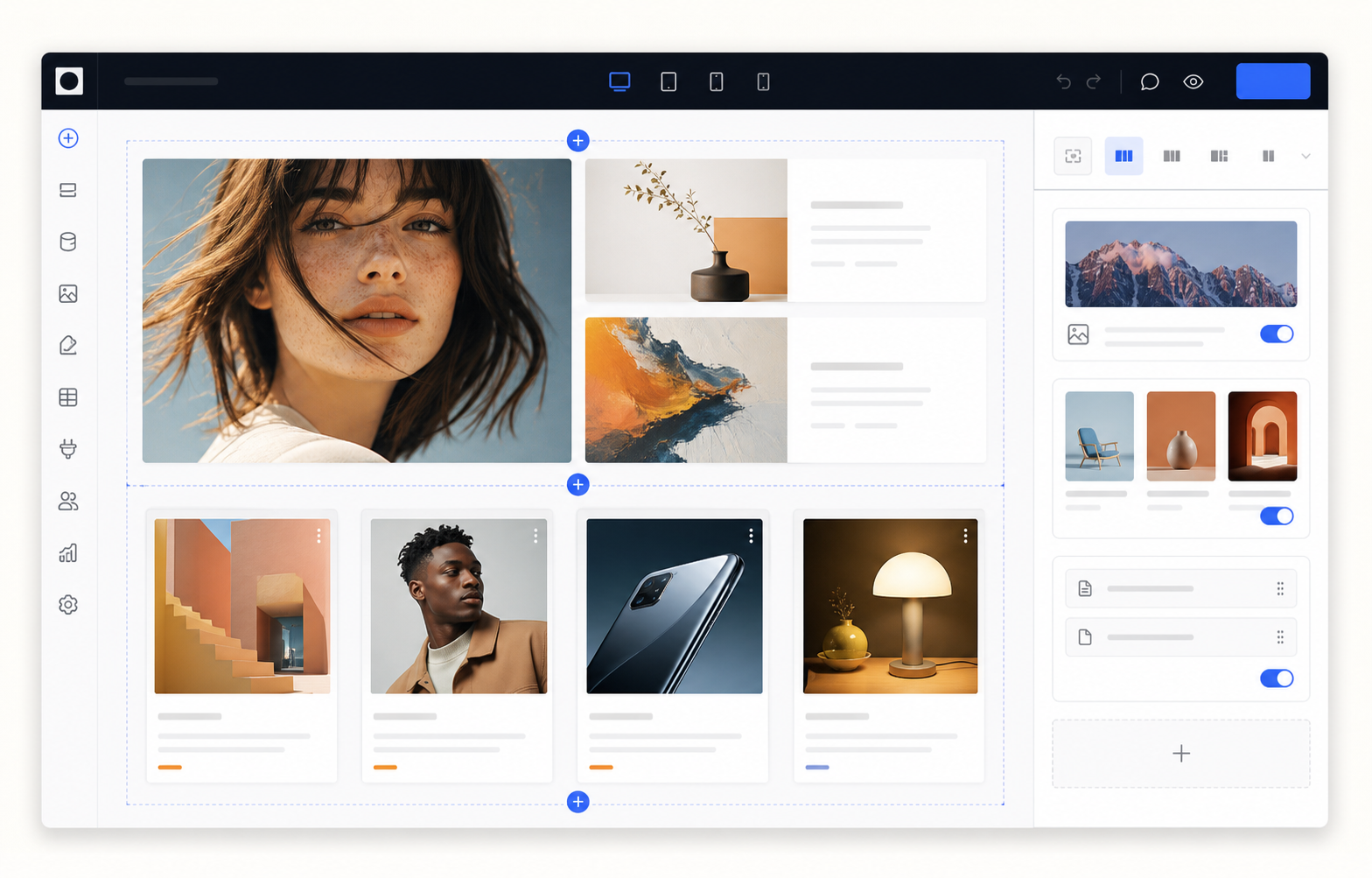
Task: Open the analytics chart icon in sidebar
Action: click(x=68, y=552)
